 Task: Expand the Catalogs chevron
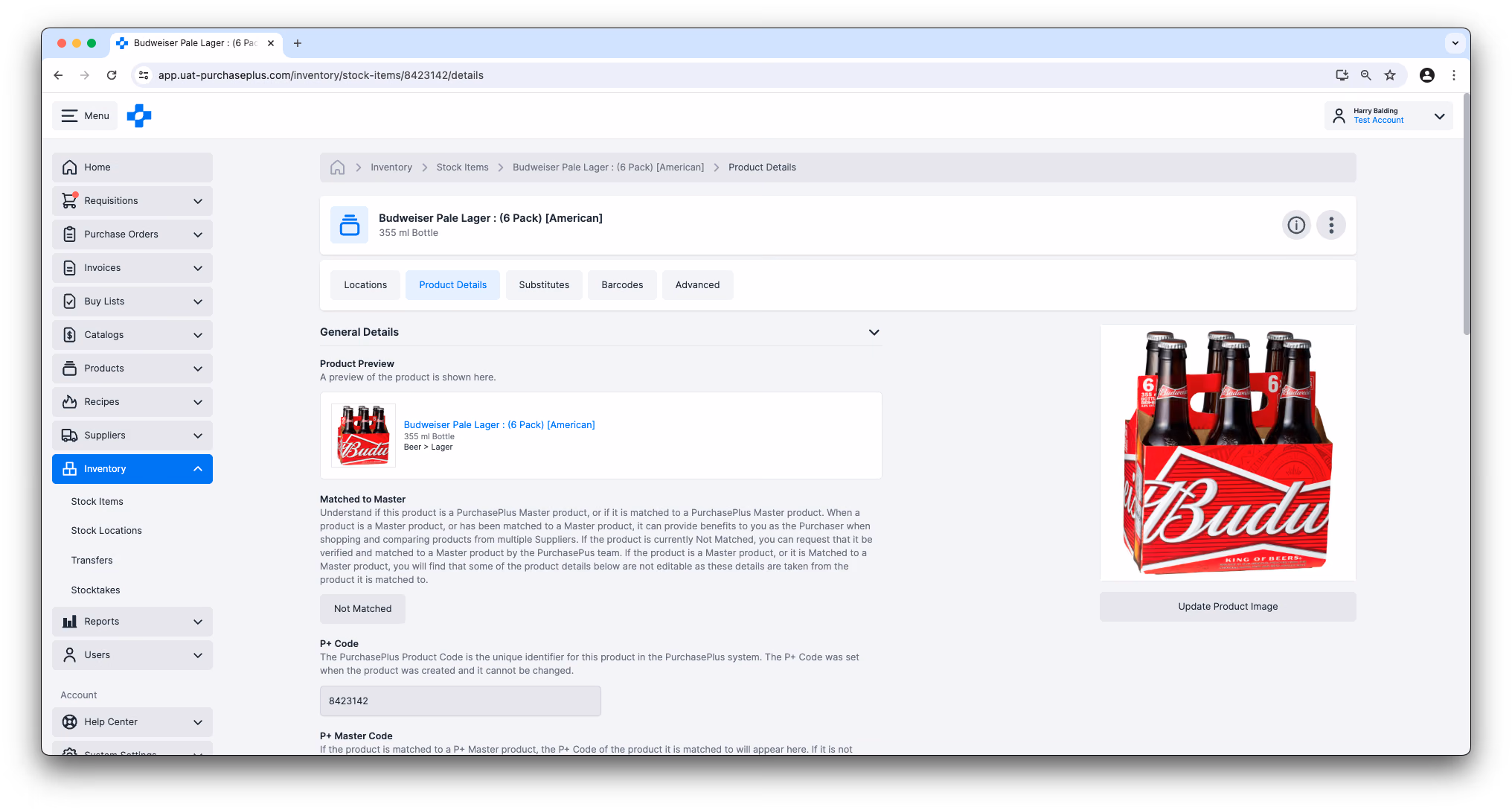198,335
